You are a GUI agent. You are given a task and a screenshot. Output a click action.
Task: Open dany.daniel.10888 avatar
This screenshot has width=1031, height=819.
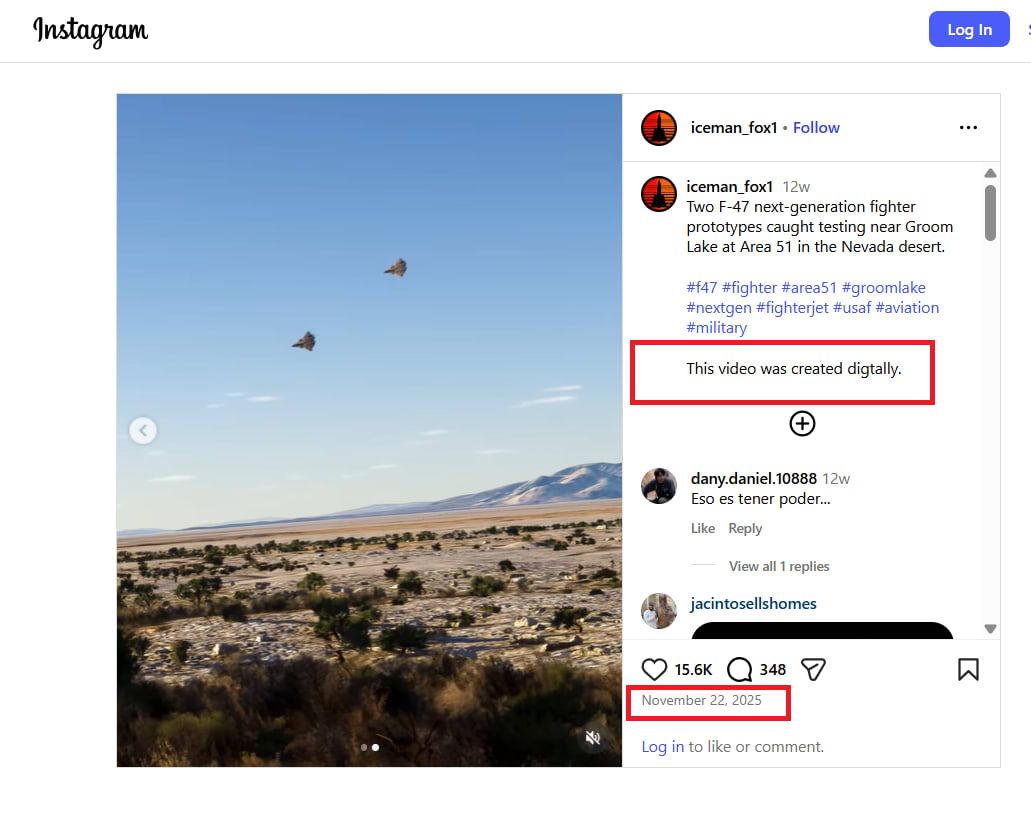[x=659, y=486]
